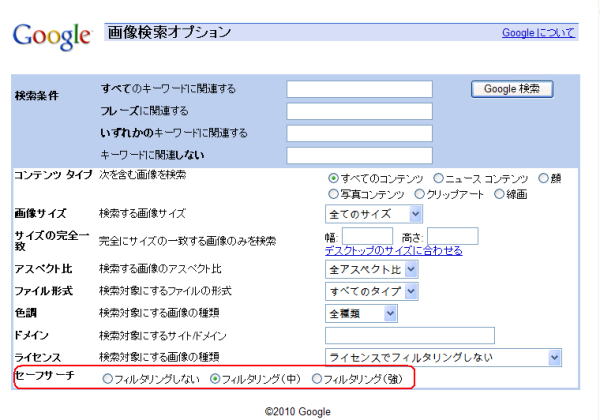Open the 全種類 color dropdown
This screenshot has height=420, width=600.
pyautogui.click(x=361, y=314)
